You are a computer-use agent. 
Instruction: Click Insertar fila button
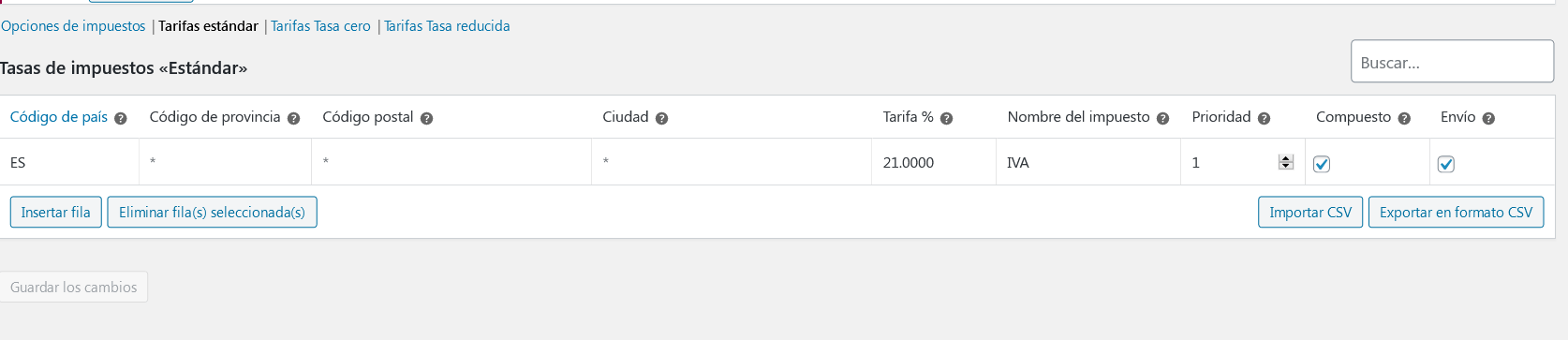point(55,213)
